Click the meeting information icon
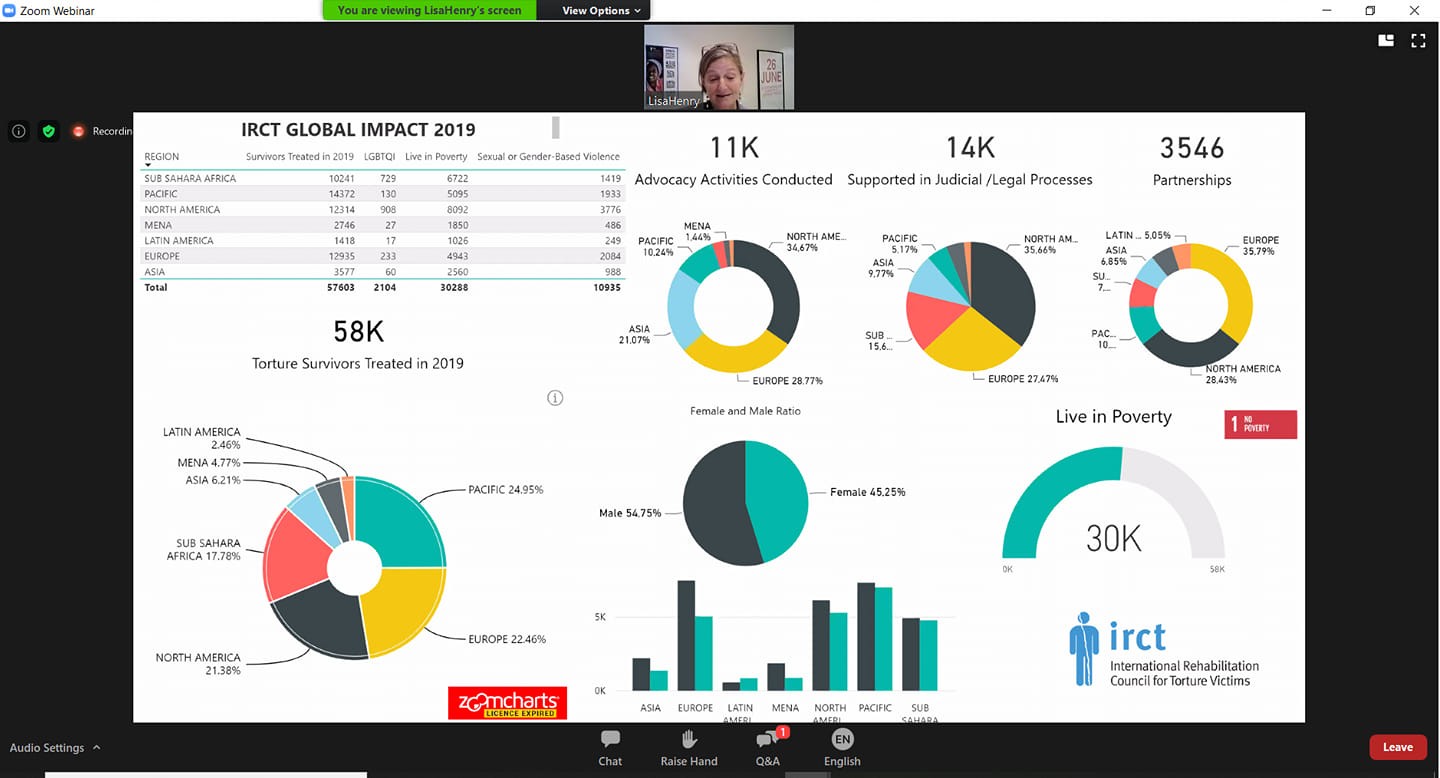Viewport: 1440px width, 778px height. point(18,131)
